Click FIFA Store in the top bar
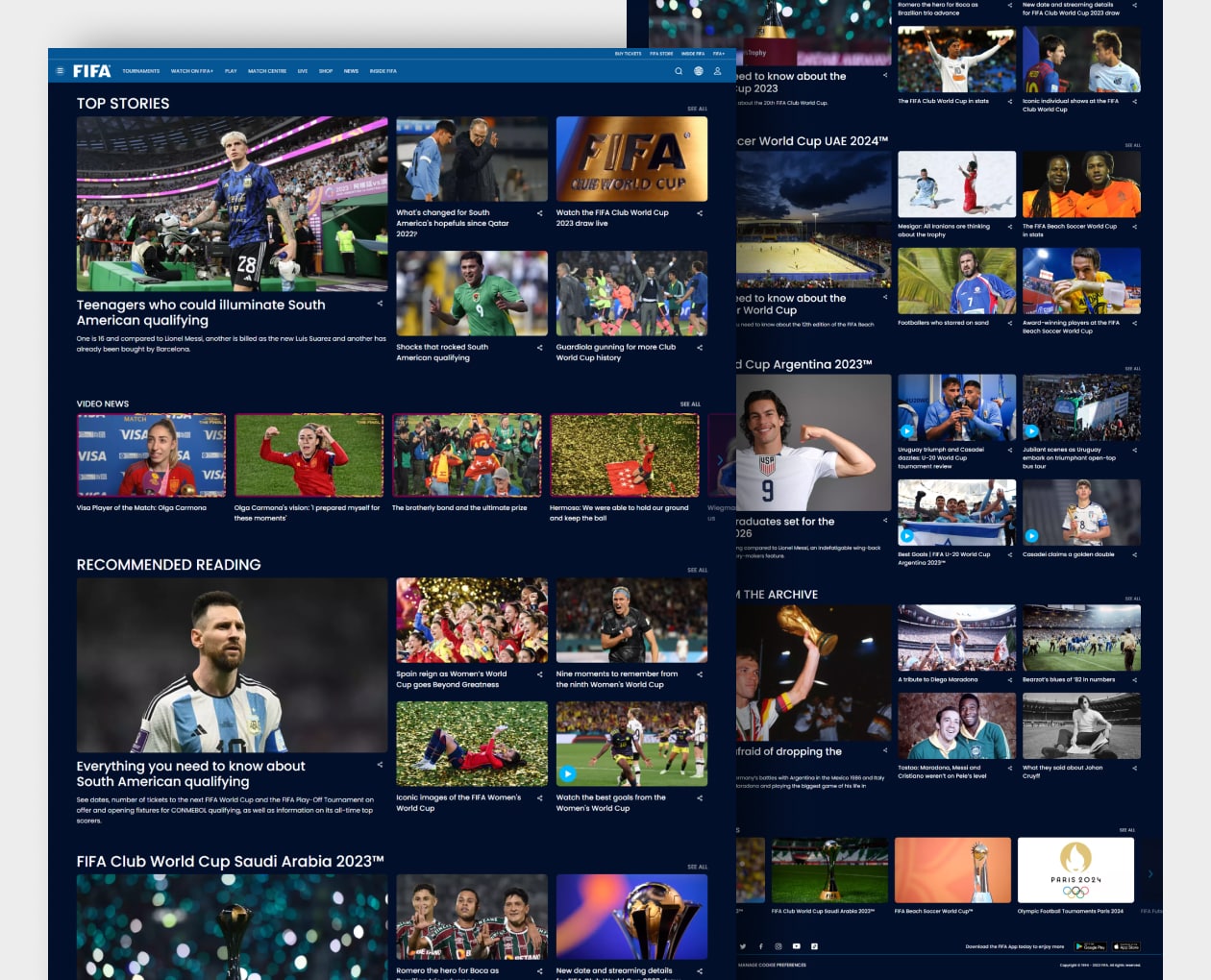1211x980 pixels. (661, 54)
